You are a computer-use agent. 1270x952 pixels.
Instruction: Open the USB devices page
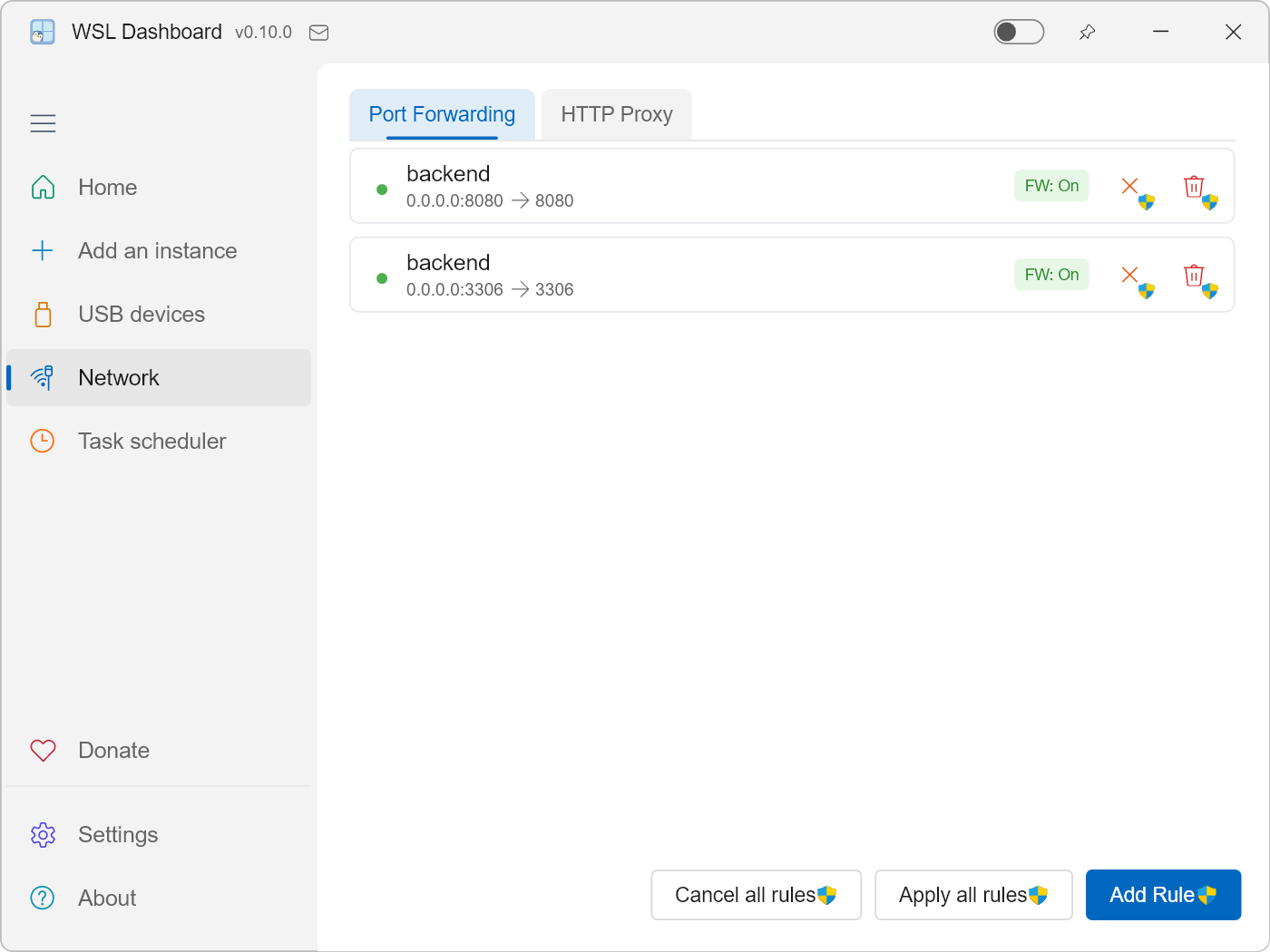[159, 315]
